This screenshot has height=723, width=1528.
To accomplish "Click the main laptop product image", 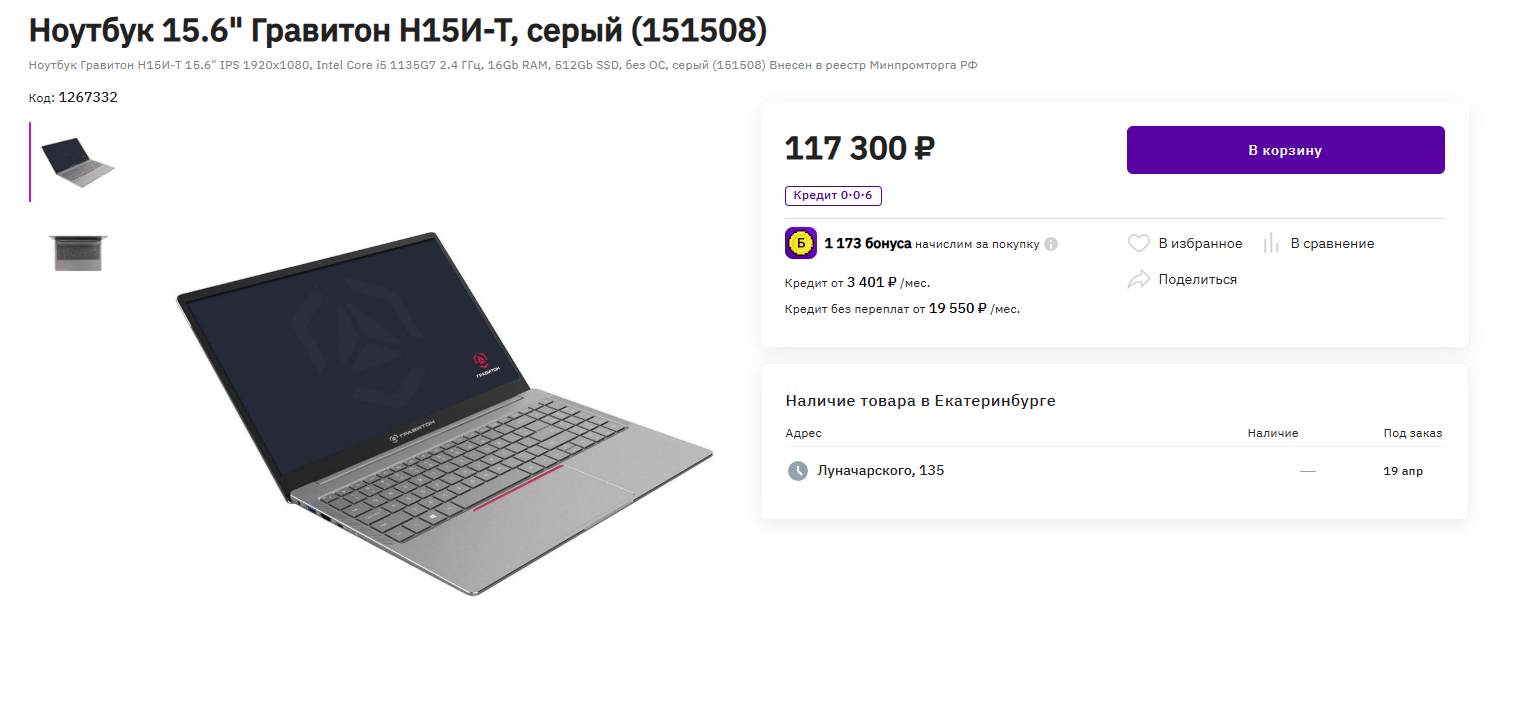I will pos(445,415).
